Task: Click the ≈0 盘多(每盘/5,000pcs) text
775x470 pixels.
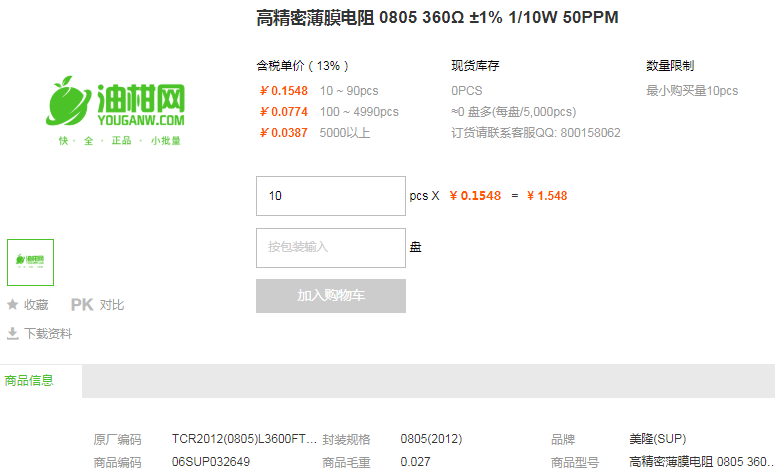Action: [514, 112]
